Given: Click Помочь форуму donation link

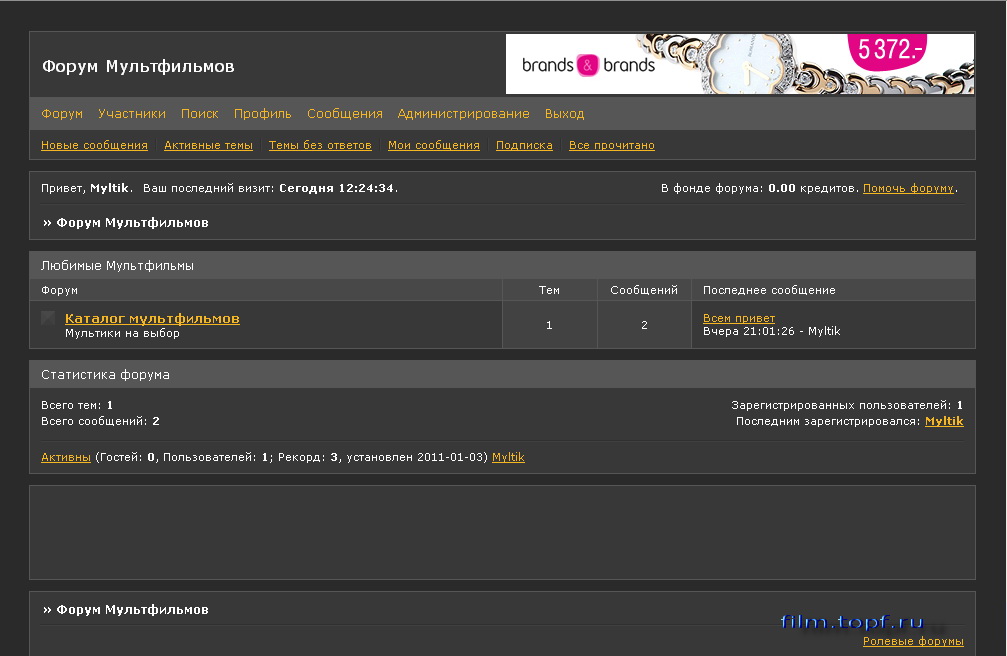Looking at the screenshot, I should coord(906,186).
